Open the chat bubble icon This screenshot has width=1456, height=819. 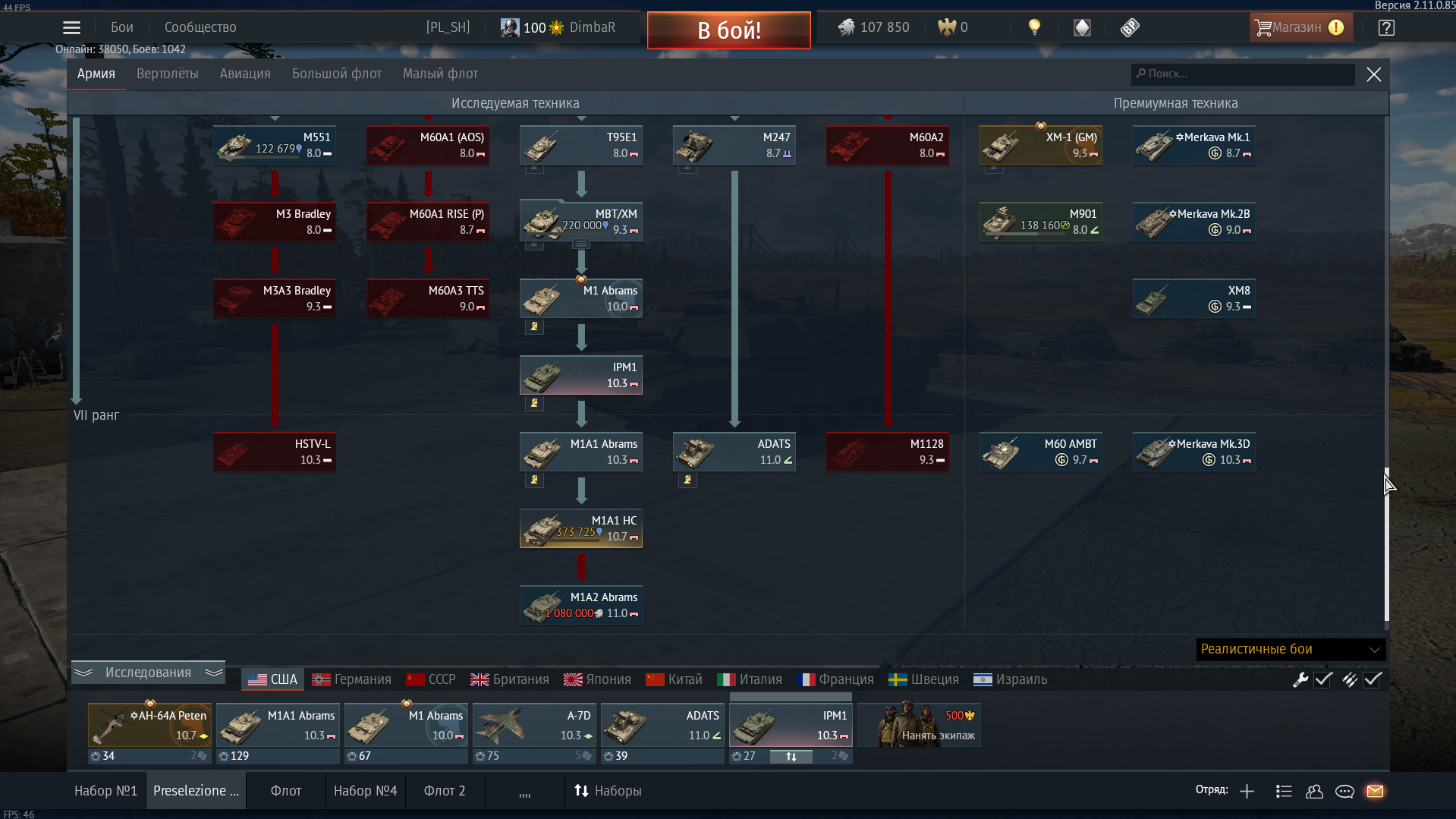coord(1344,791)
